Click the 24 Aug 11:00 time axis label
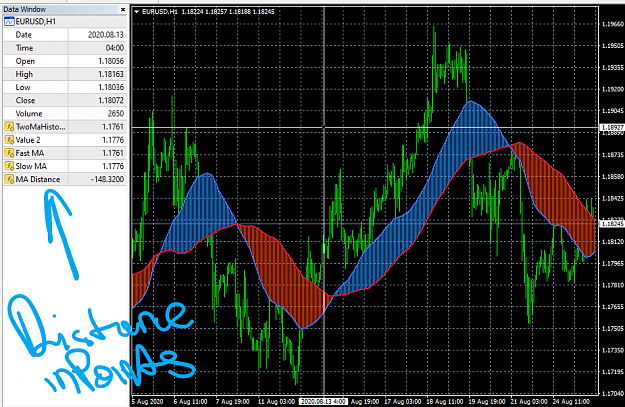625x407 pixels. (x=571, y=401)
